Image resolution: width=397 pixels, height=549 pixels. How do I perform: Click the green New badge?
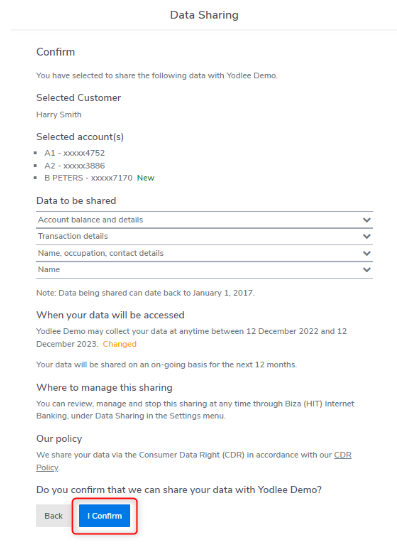tap(146, 178)
